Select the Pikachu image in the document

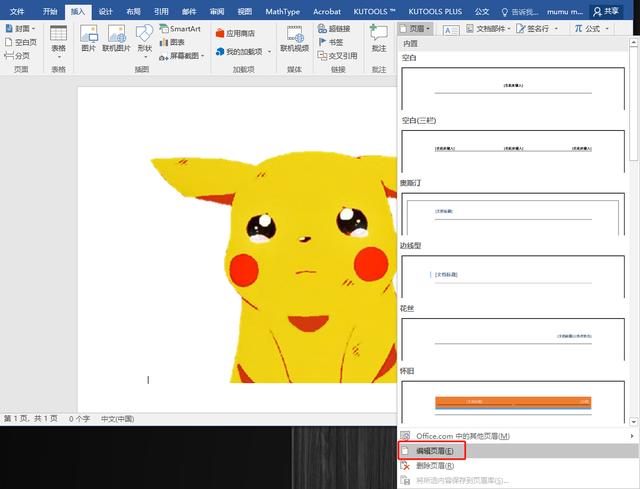273,267
